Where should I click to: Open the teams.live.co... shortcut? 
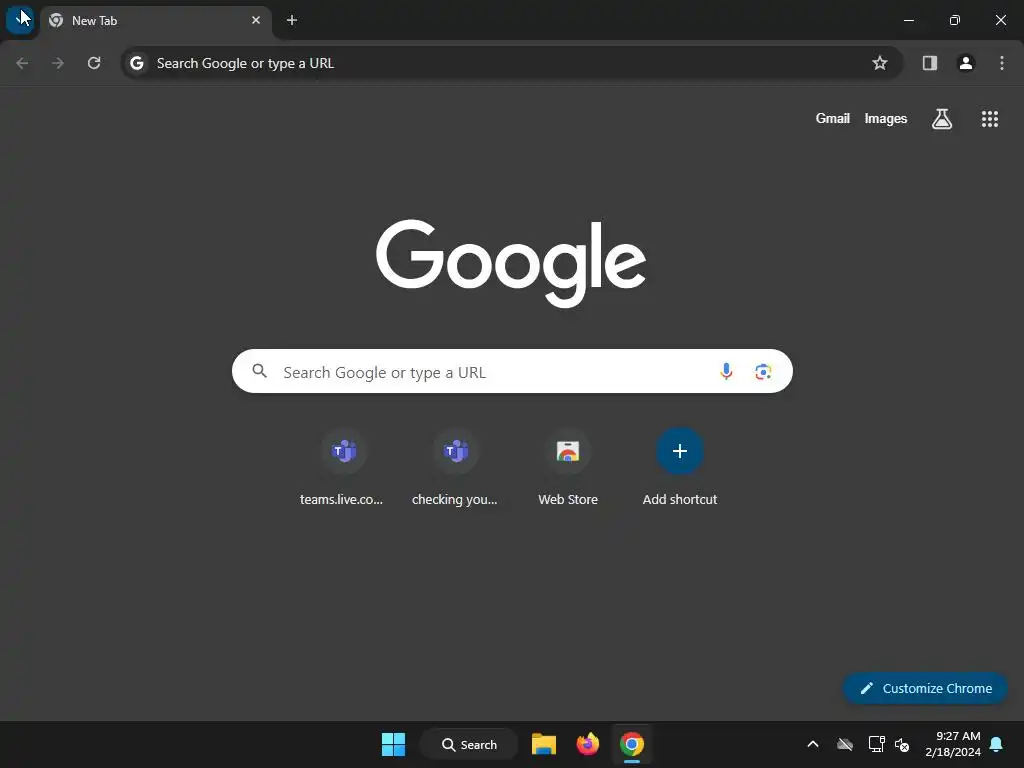tap(344, 468)
